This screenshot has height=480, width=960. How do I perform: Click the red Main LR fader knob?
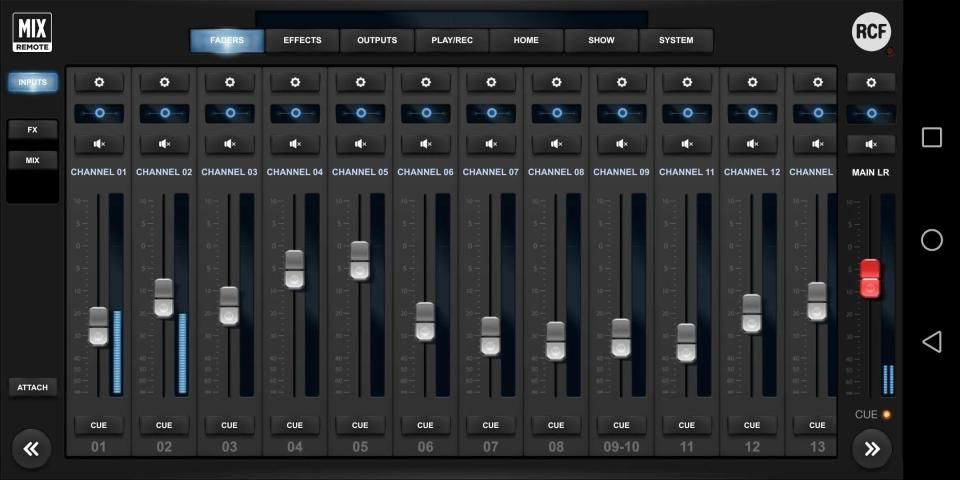(870, 278)
